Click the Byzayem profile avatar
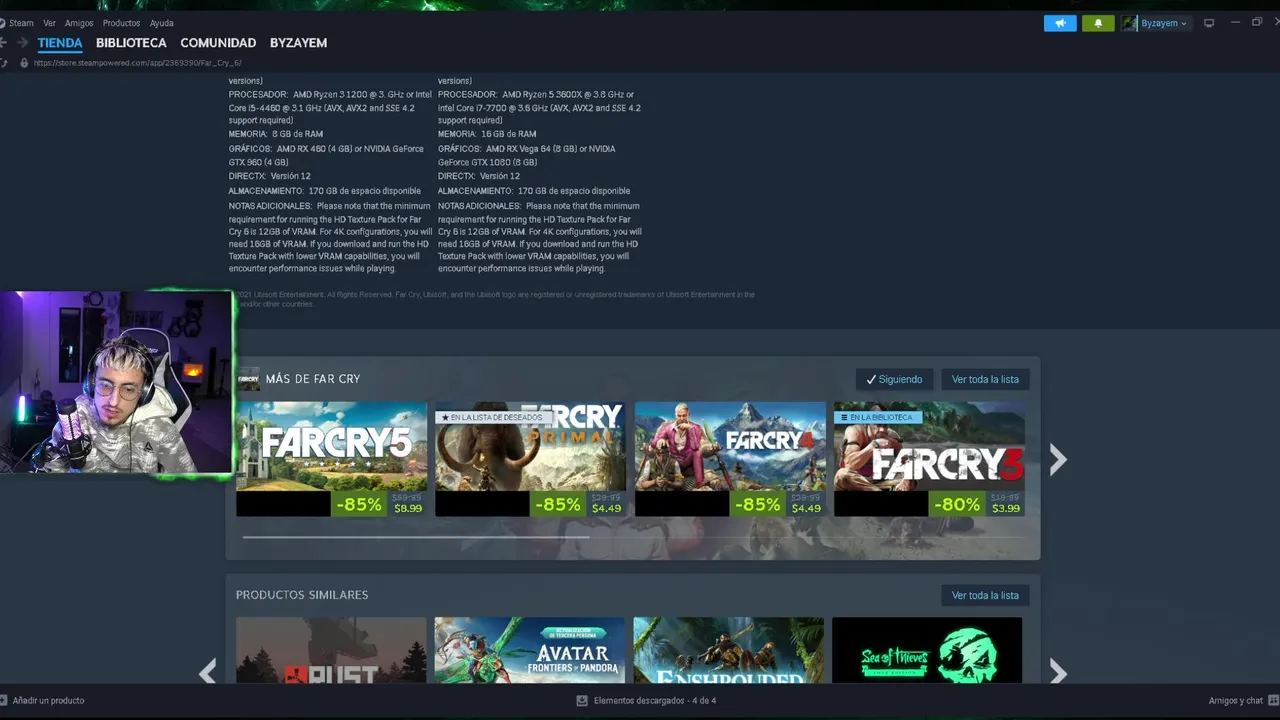The width and height of the screenshot is (1280, 720). coord(1130,23)
